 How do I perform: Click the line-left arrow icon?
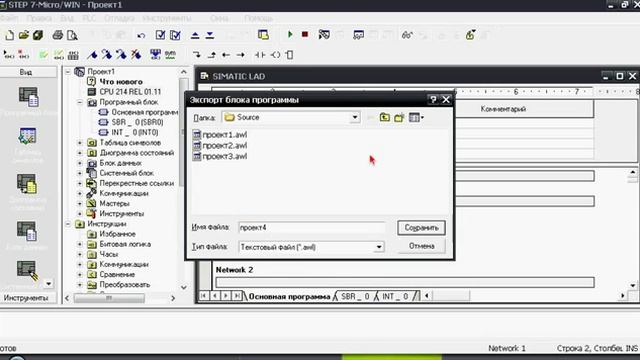tap(226, 55)
